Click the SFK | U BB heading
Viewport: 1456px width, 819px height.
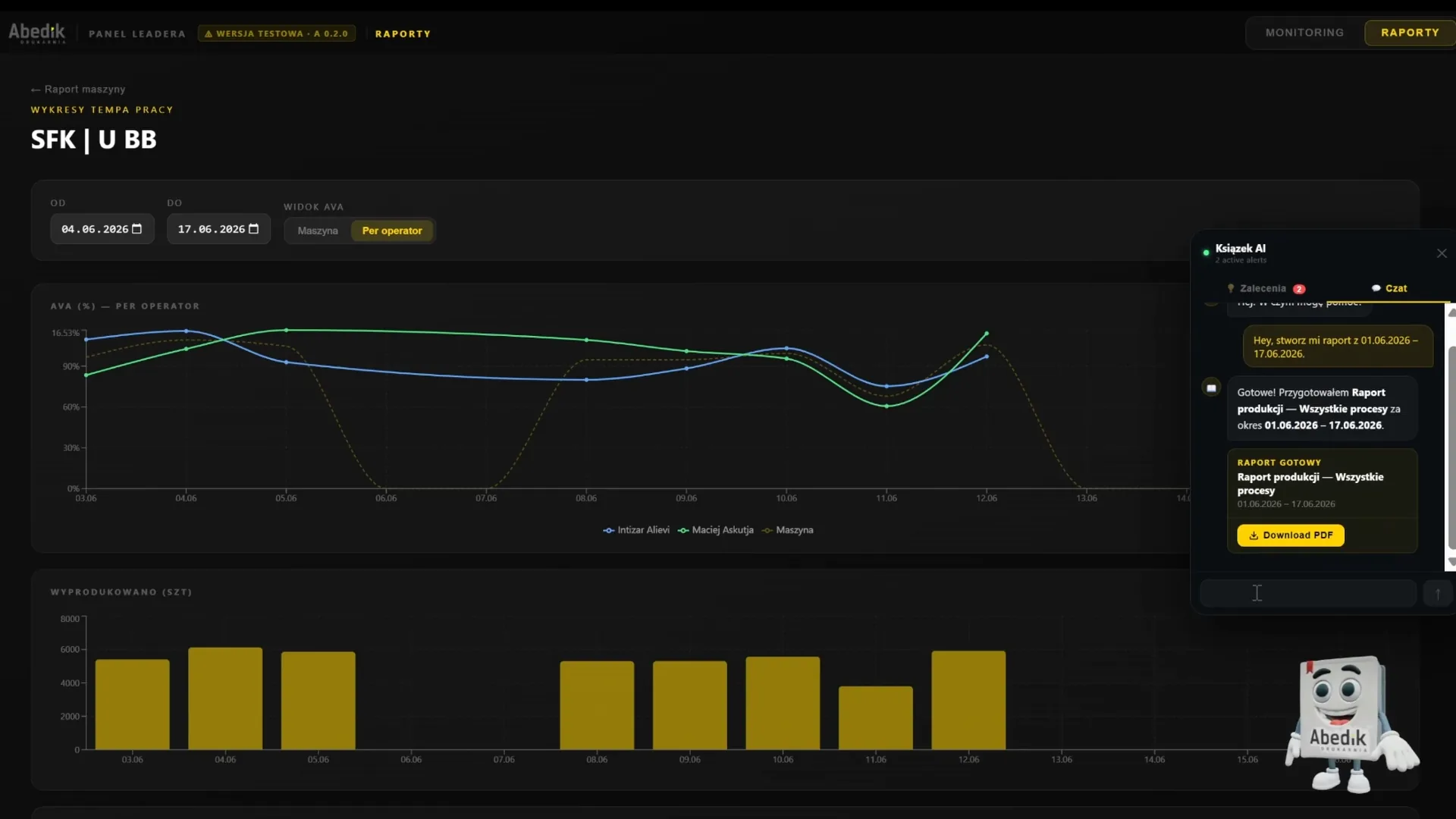coord(93,140)
